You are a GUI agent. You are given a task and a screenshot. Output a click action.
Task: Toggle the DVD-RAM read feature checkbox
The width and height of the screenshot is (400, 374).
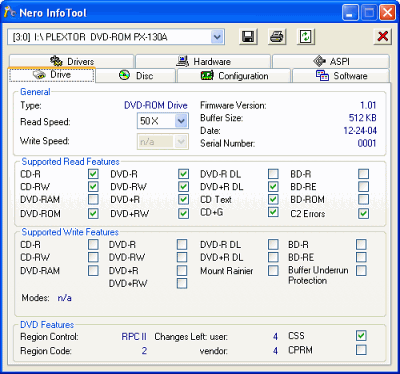(93, 199)
